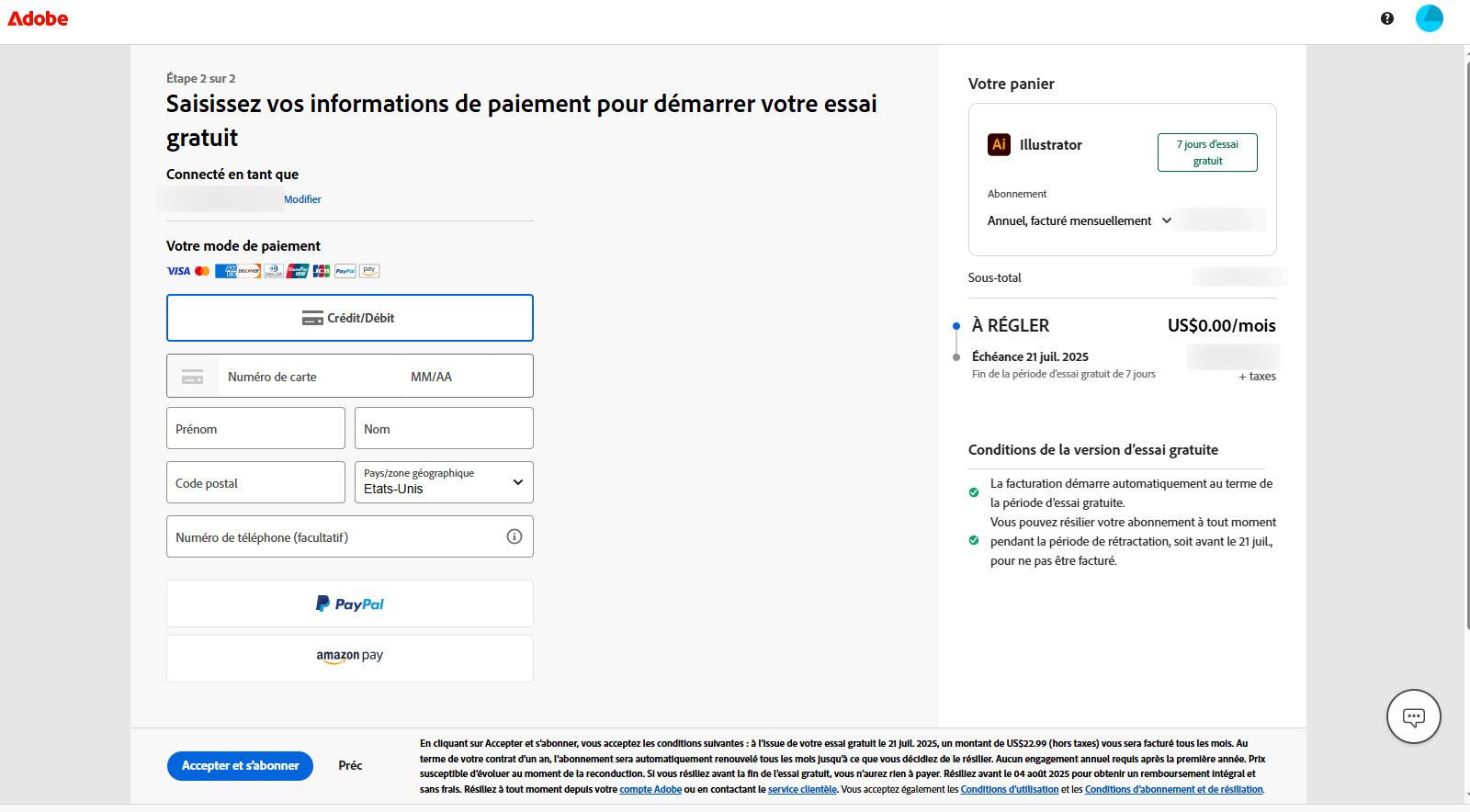
Task: Click Modifier link to change account
Action: 302,199
